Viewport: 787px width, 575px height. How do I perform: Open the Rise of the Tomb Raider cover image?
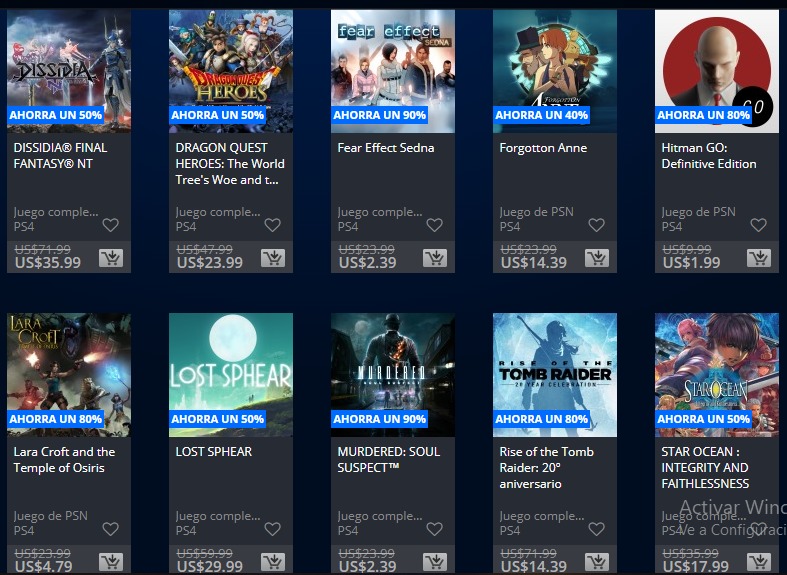click(555, 375)
